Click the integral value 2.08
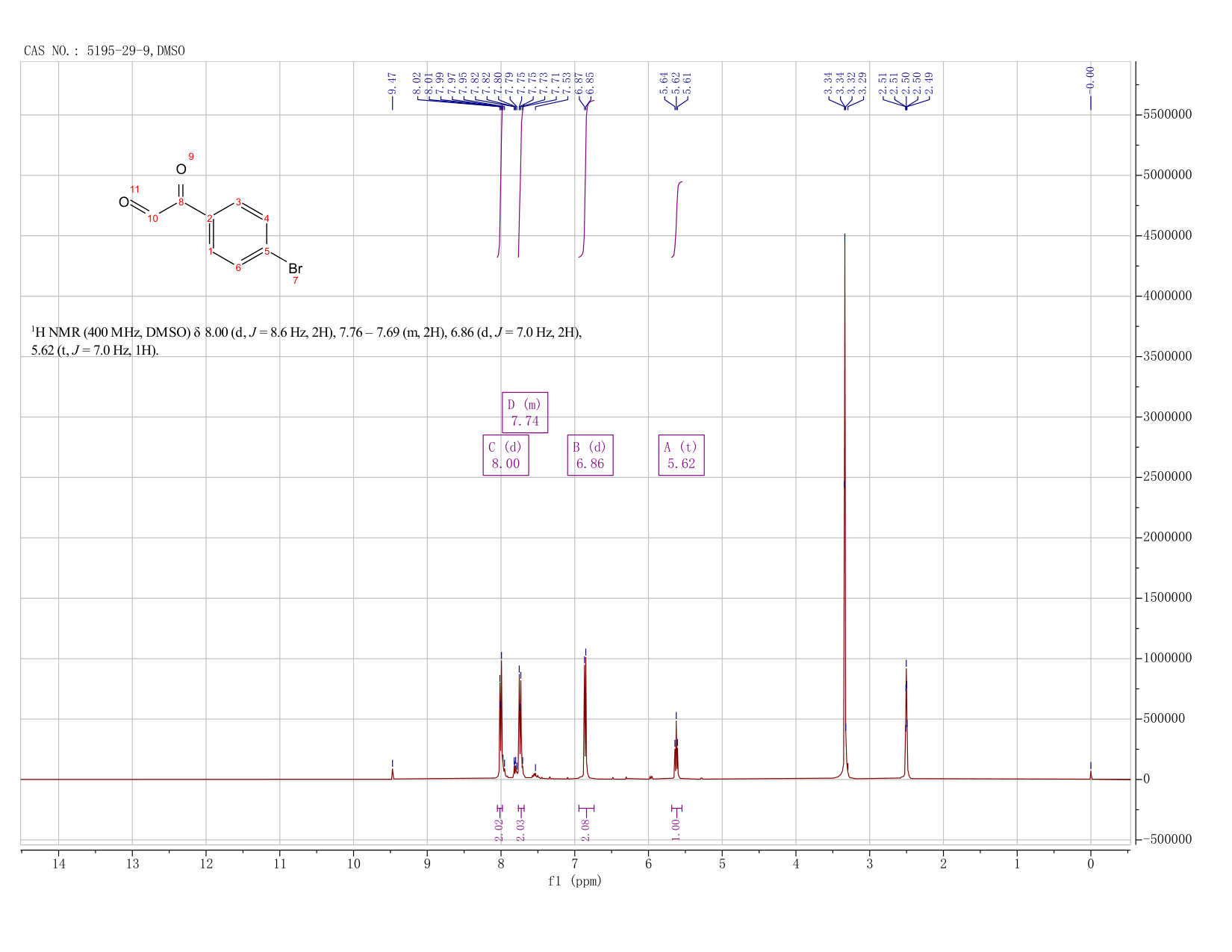This screenshot has width=1232, height=952. (585, 830)
